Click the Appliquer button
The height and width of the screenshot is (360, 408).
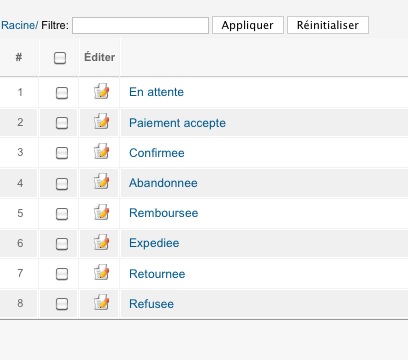click(248, 25)
